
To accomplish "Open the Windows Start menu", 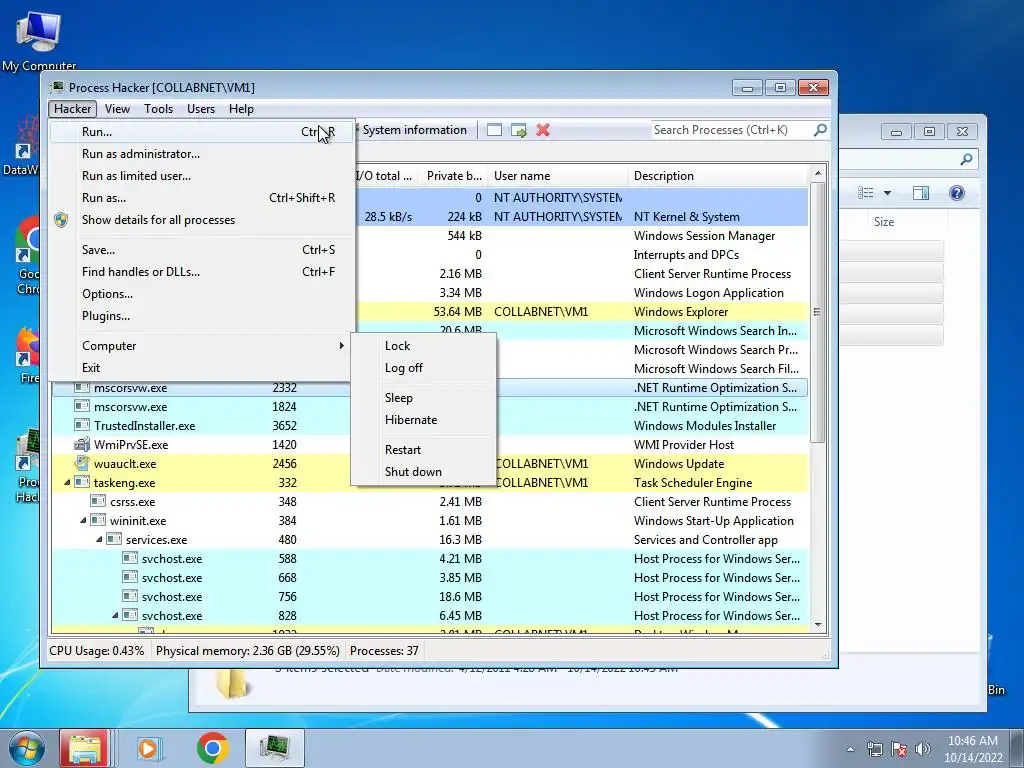I will [26, 748].
